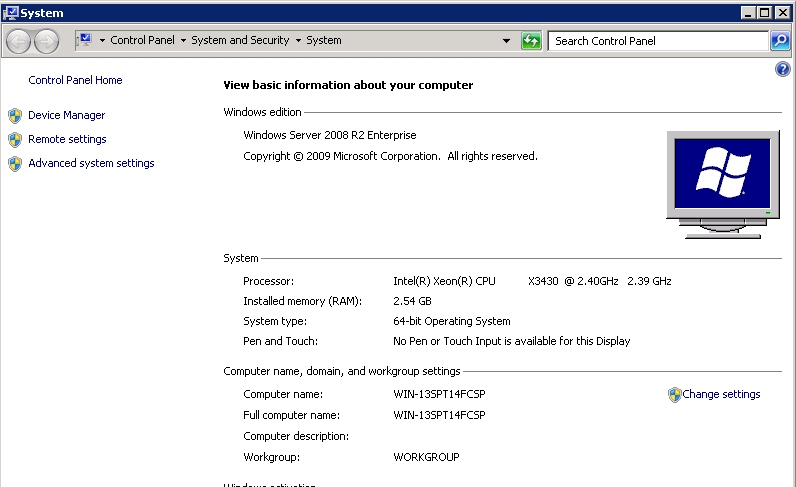Open the Control Panel Home link
Viewport: 796px width, 487px height.
click(75, 80)
